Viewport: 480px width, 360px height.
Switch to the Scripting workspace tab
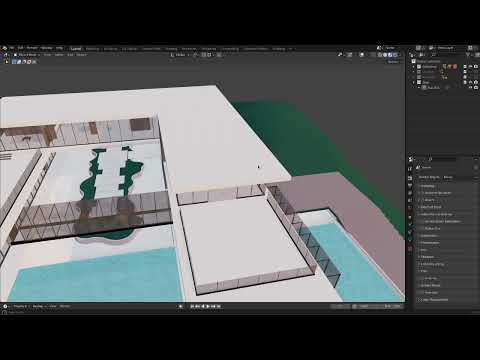279,49
